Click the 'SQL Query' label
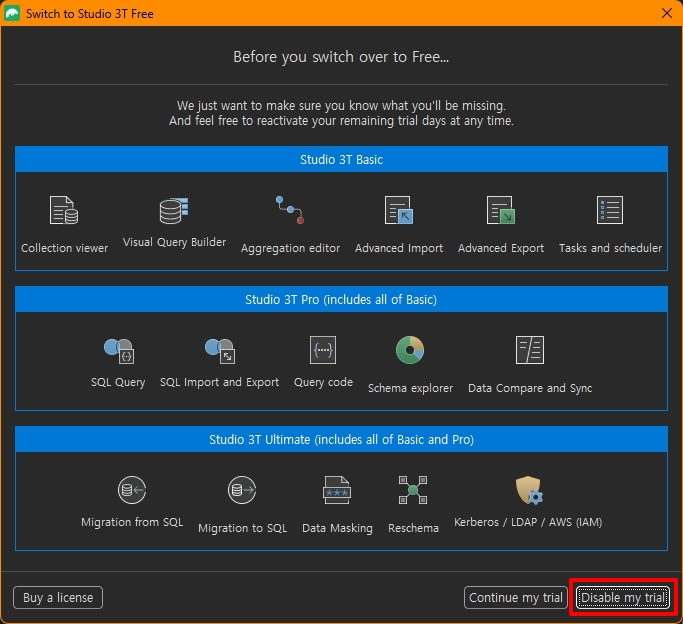This screenshot has height=624, width=683. point(118,382)
